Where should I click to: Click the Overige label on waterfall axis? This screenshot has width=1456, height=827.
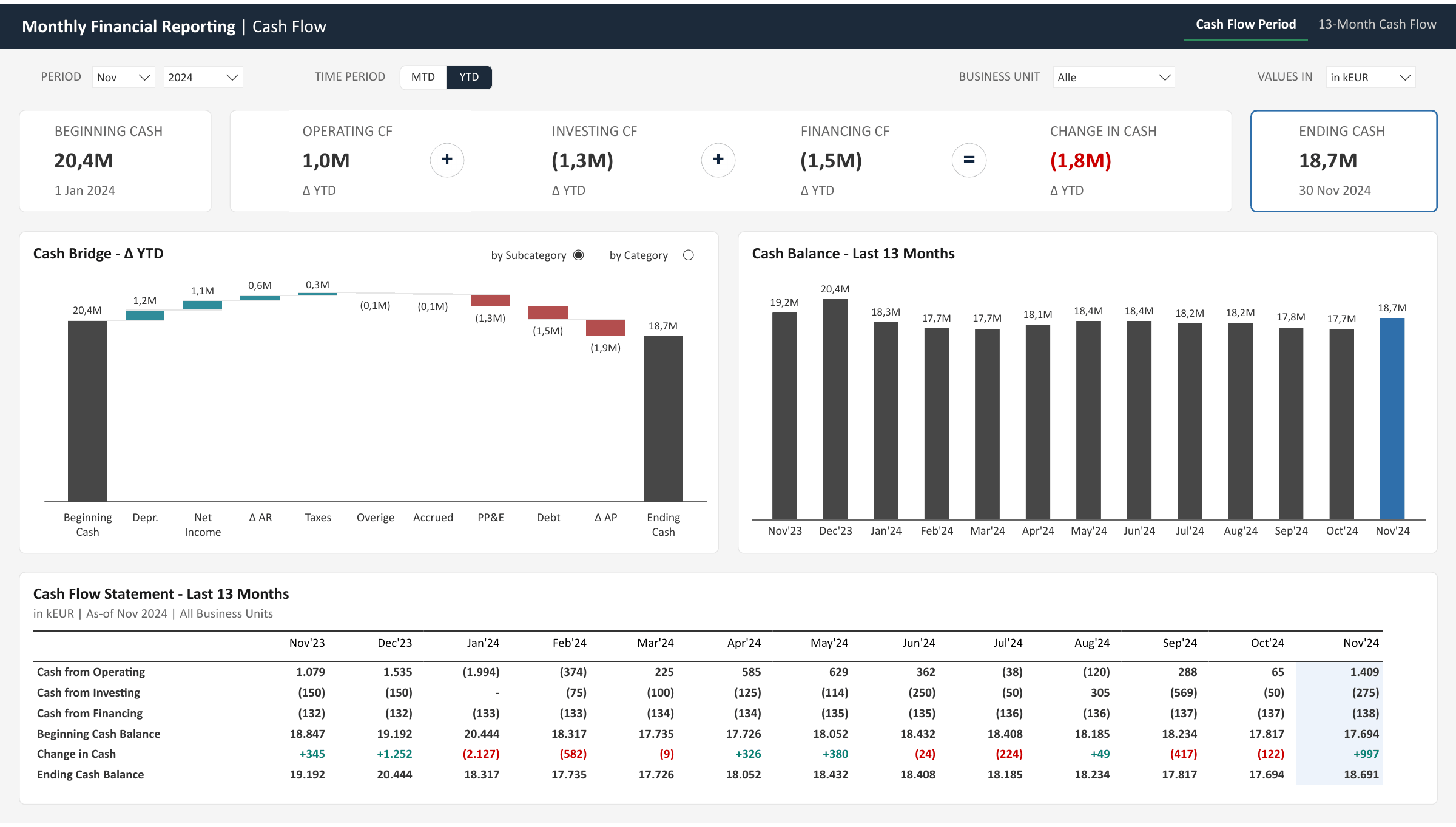pyautogui.click(x=376, y=518)
